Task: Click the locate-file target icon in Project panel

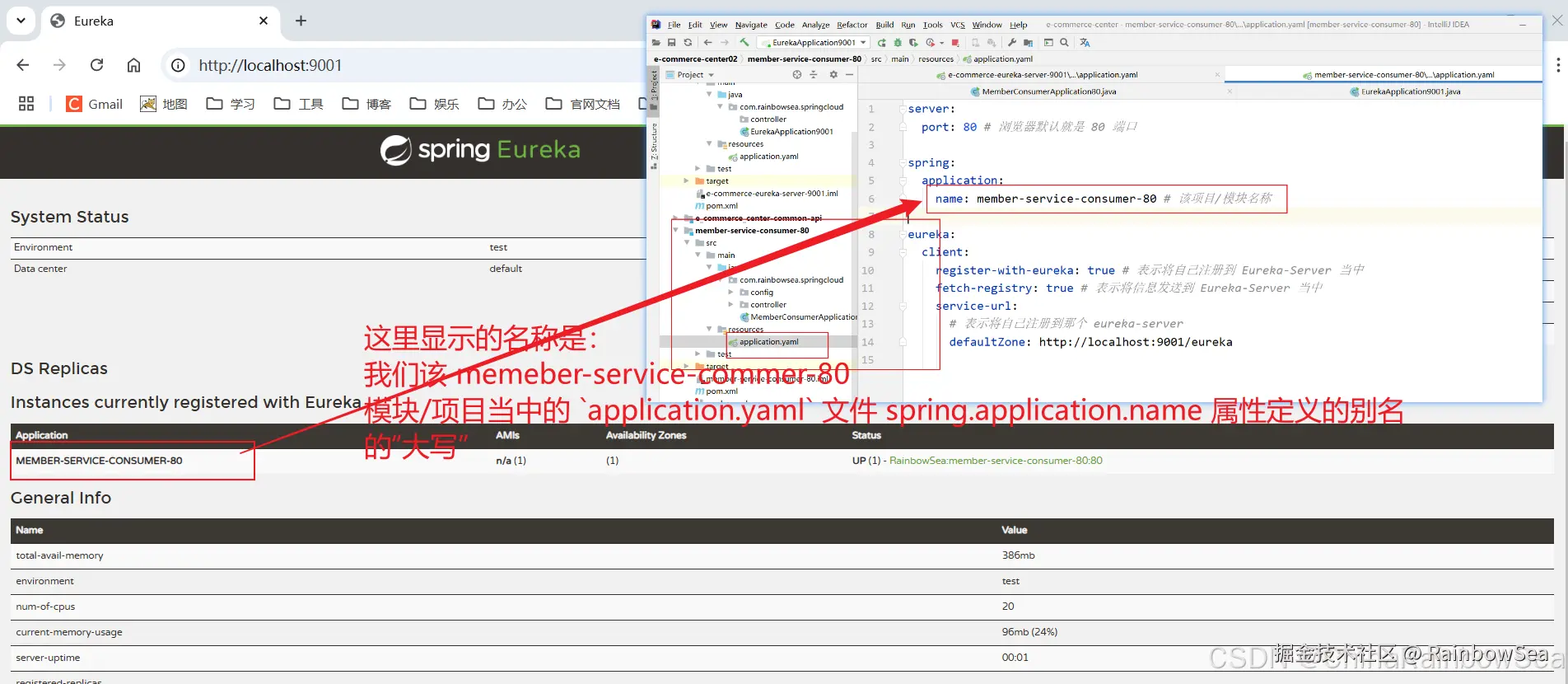Action: pos(797,74)
